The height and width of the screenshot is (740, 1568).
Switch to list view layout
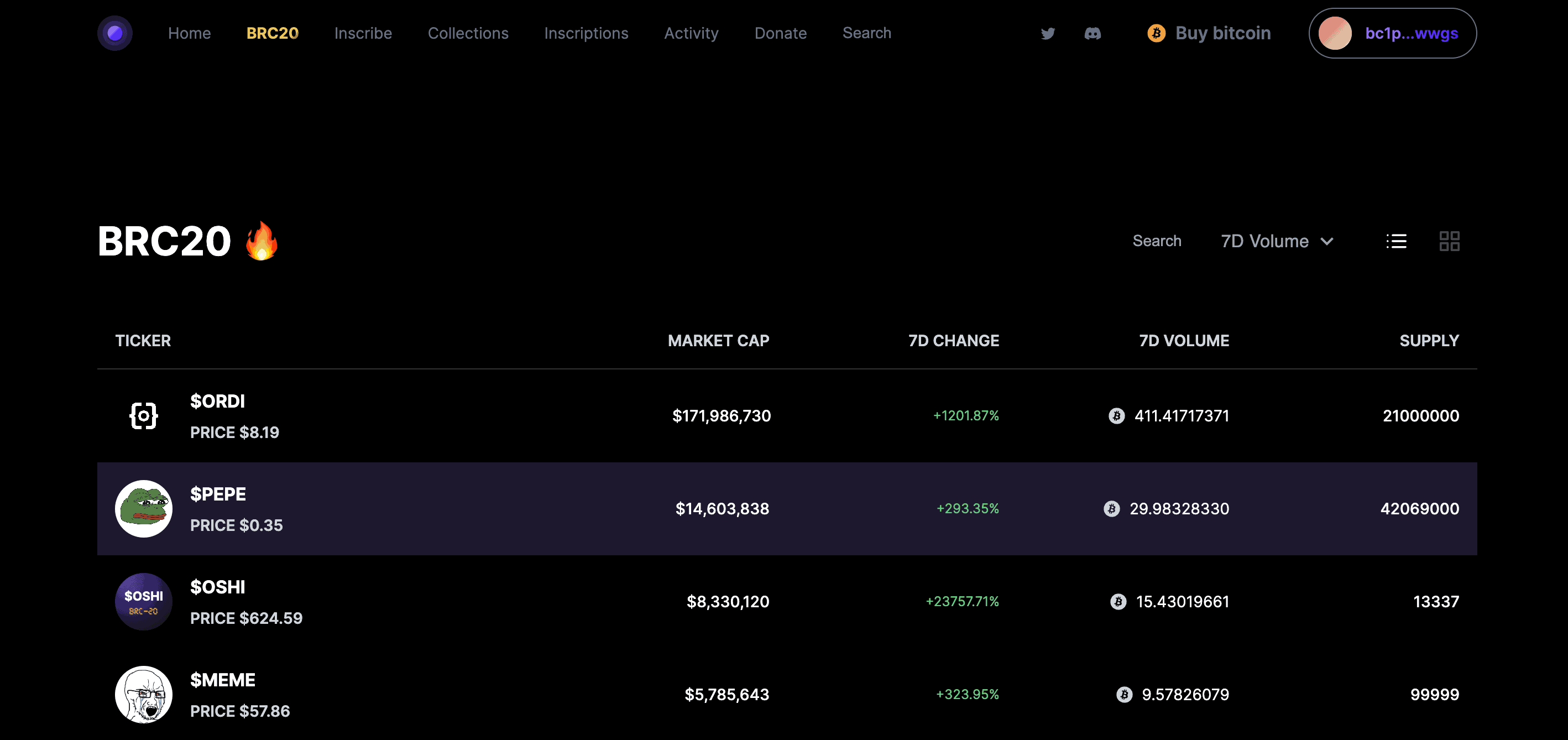coord(1397,241)
